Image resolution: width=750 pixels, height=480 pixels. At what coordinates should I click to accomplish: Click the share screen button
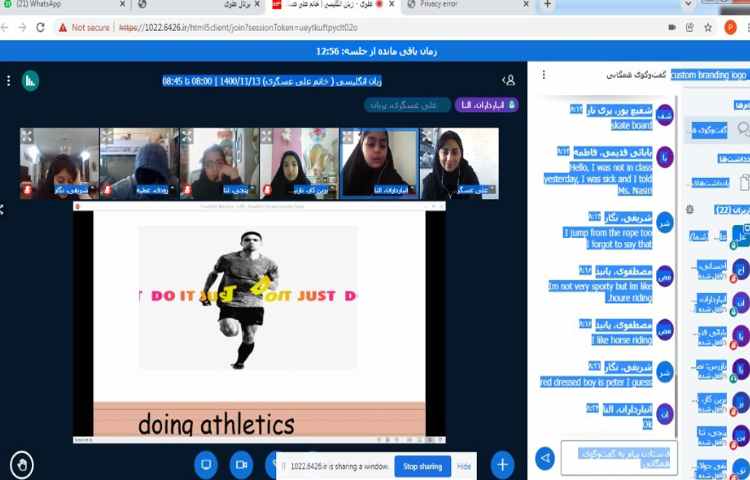[207, 464]
